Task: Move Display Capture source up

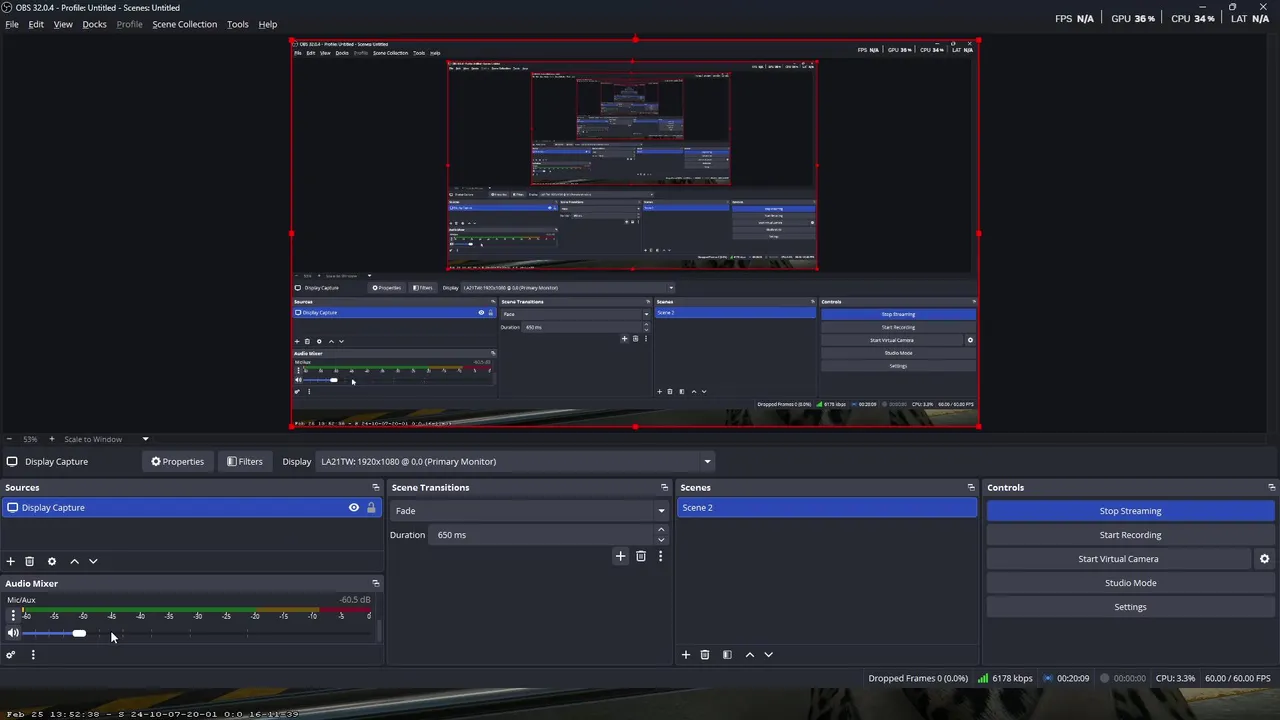Action: click(74, 561)
